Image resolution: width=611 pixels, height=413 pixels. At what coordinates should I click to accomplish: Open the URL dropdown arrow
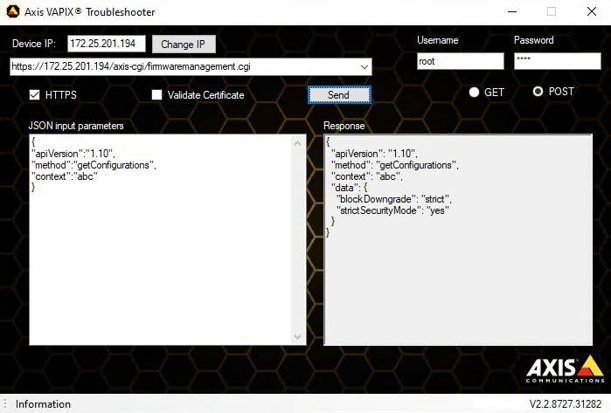coord(364,67)
